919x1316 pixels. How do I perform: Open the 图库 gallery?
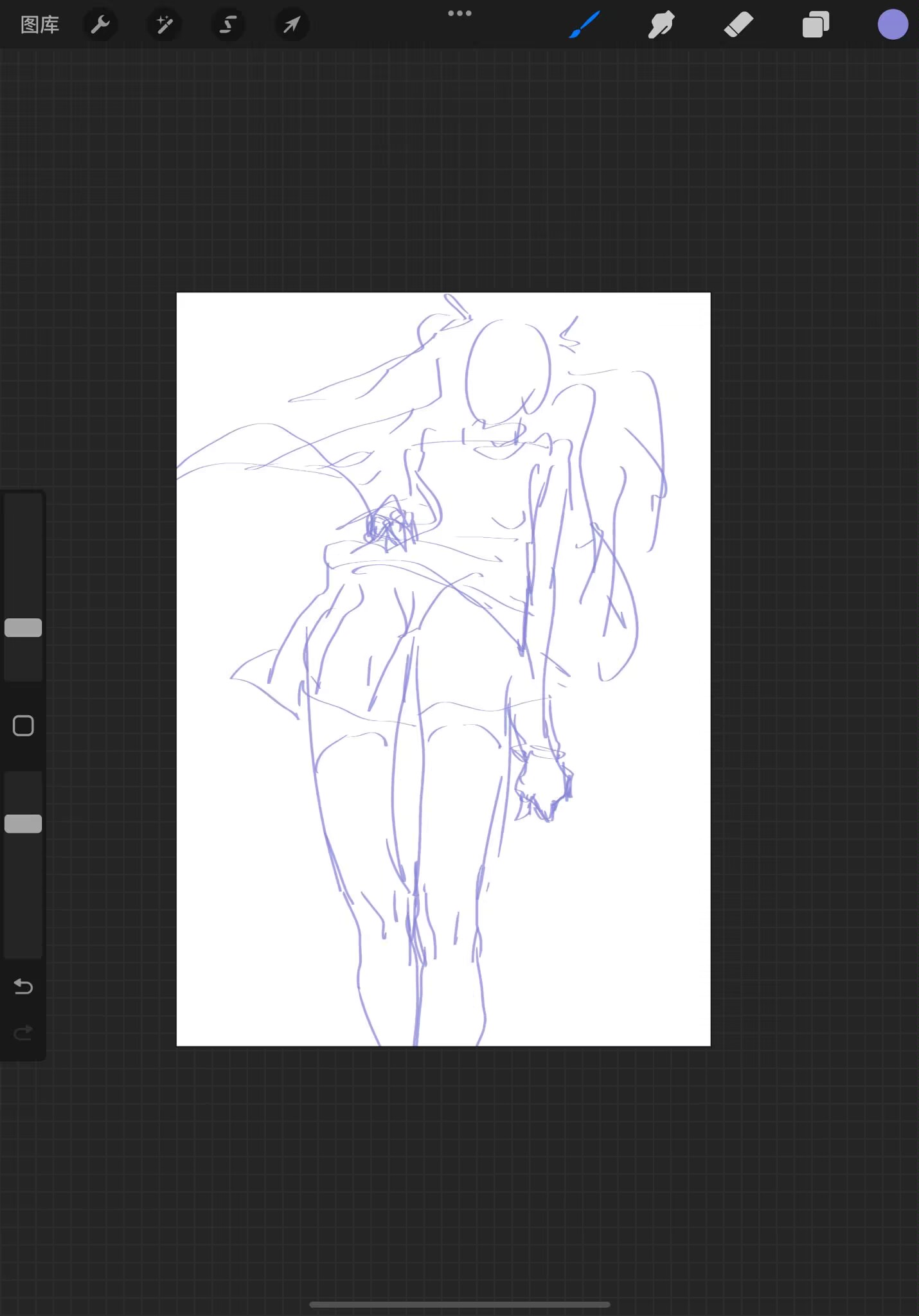(x=40, y=25)
